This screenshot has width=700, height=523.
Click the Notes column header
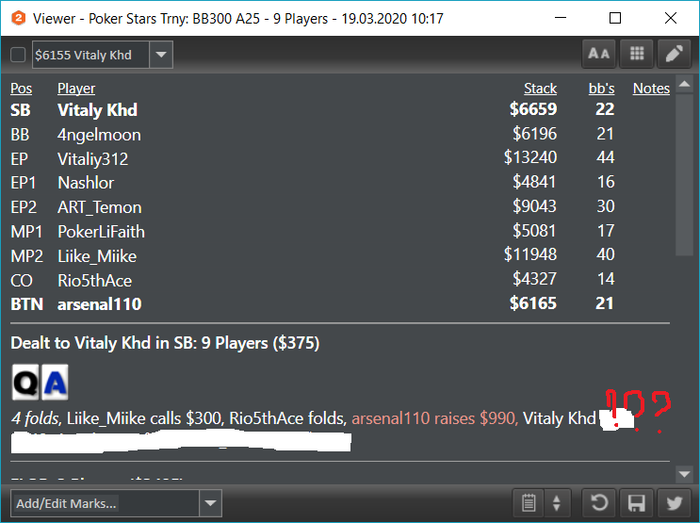click(x=651, y=88)
